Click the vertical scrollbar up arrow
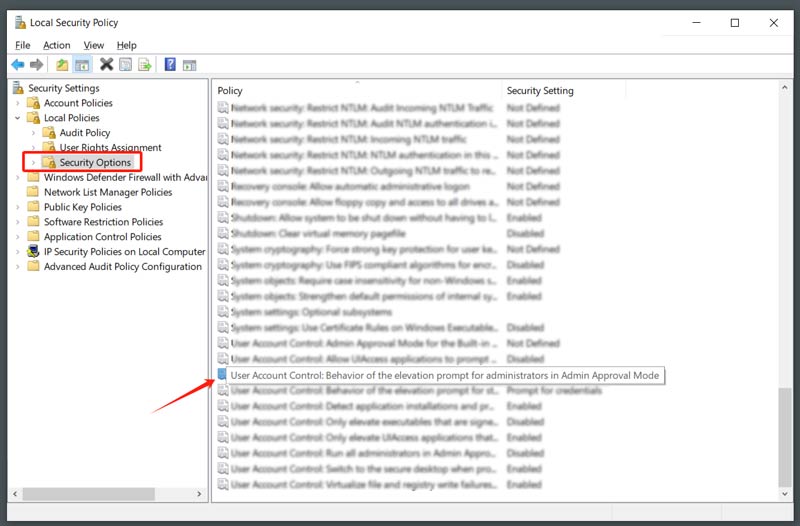Screen dimensions: 800x526 [x=784, y=88]
